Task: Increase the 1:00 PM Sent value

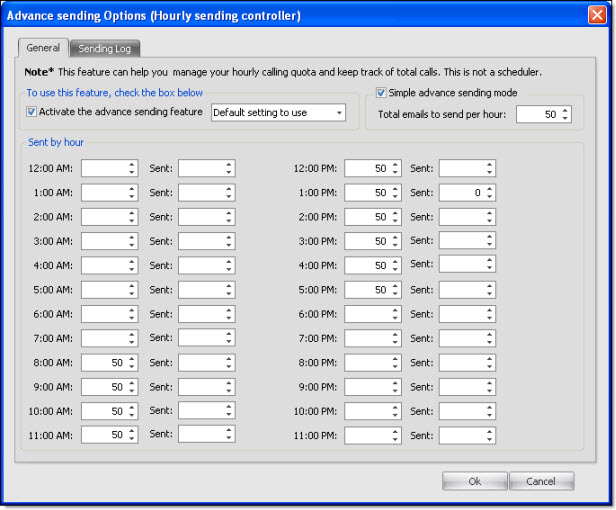Action: point(490,189)
